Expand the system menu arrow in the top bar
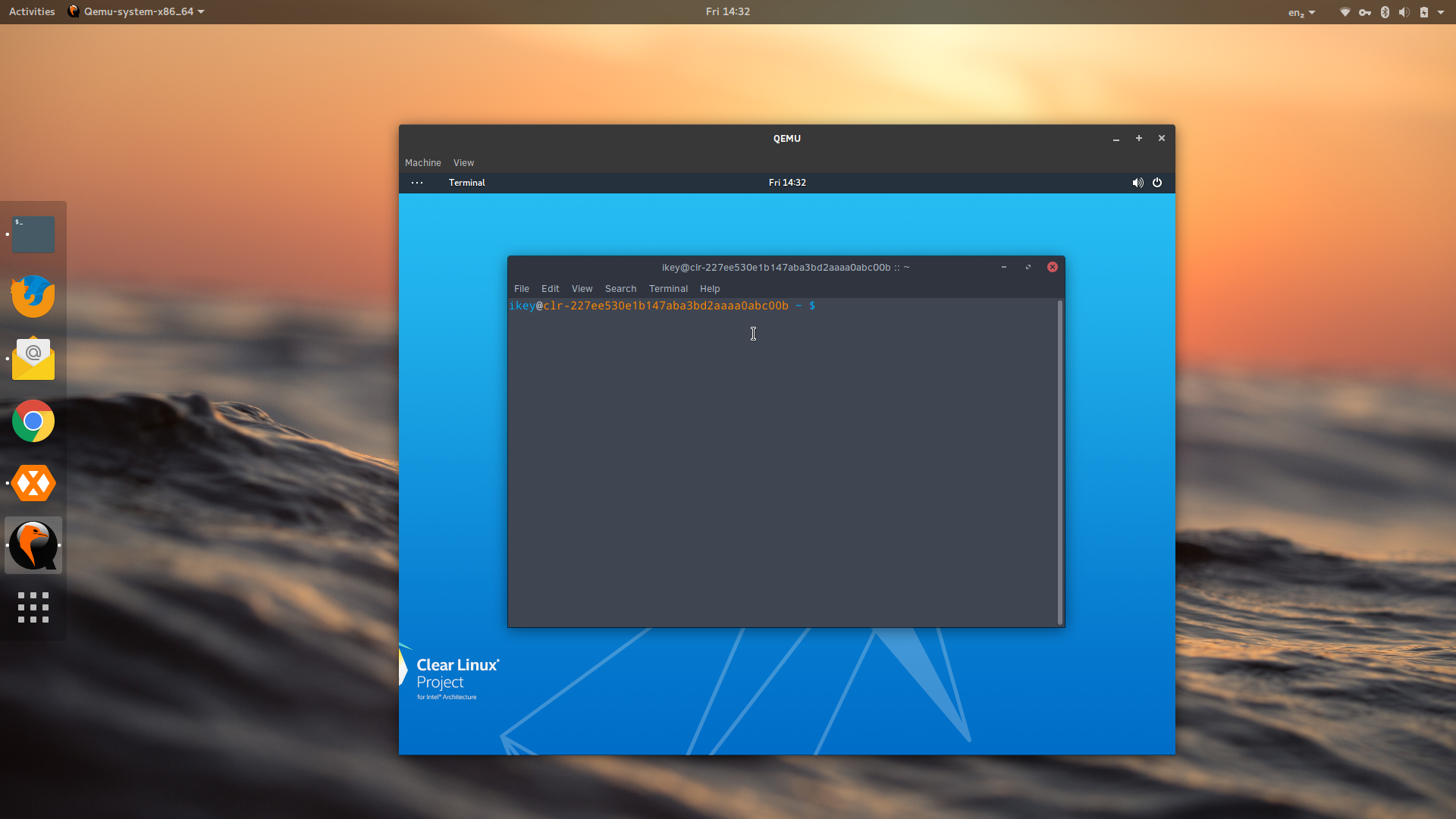1456x819 pixels. [1441, 12]
